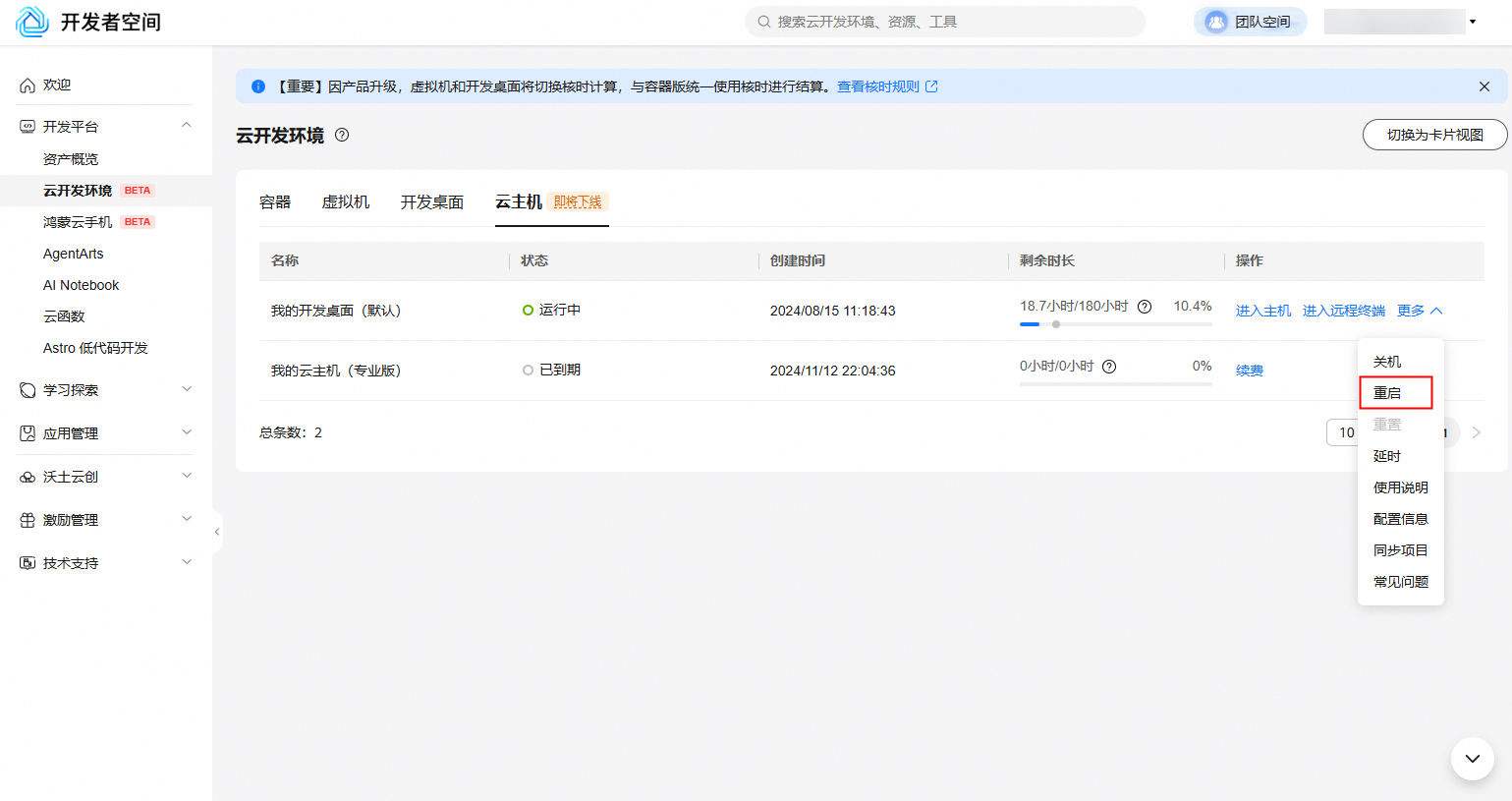1512x801 pixels.
Task: Choose 关机 from the 更多 menu
Action: coord(1401,362)
